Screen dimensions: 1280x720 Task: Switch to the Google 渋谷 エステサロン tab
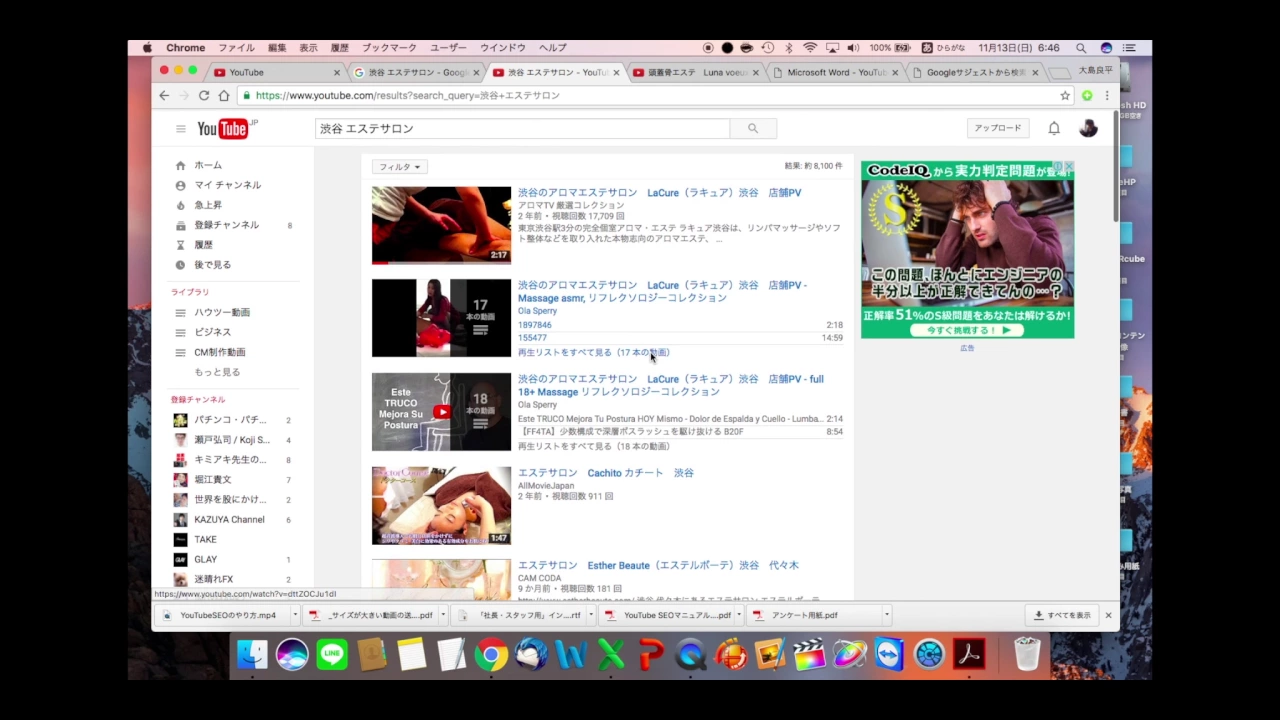[x=416, y=73]
